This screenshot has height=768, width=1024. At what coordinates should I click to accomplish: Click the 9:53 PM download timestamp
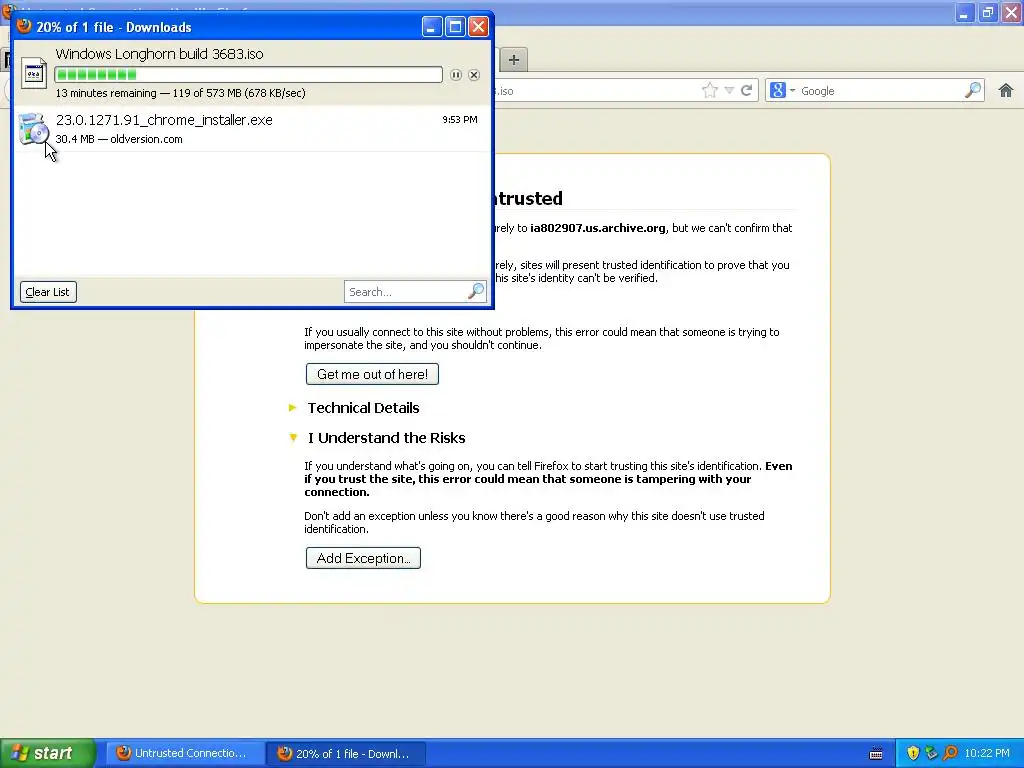(460, 120)
